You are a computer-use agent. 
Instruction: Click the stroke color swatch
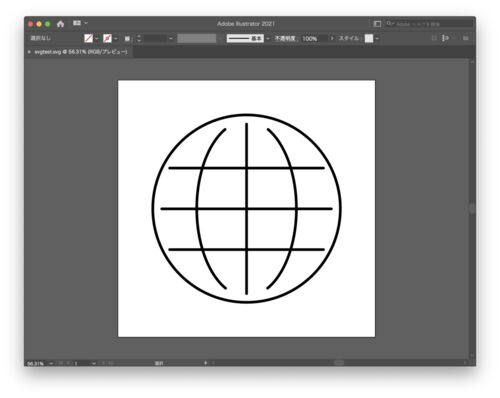point(107,38)
